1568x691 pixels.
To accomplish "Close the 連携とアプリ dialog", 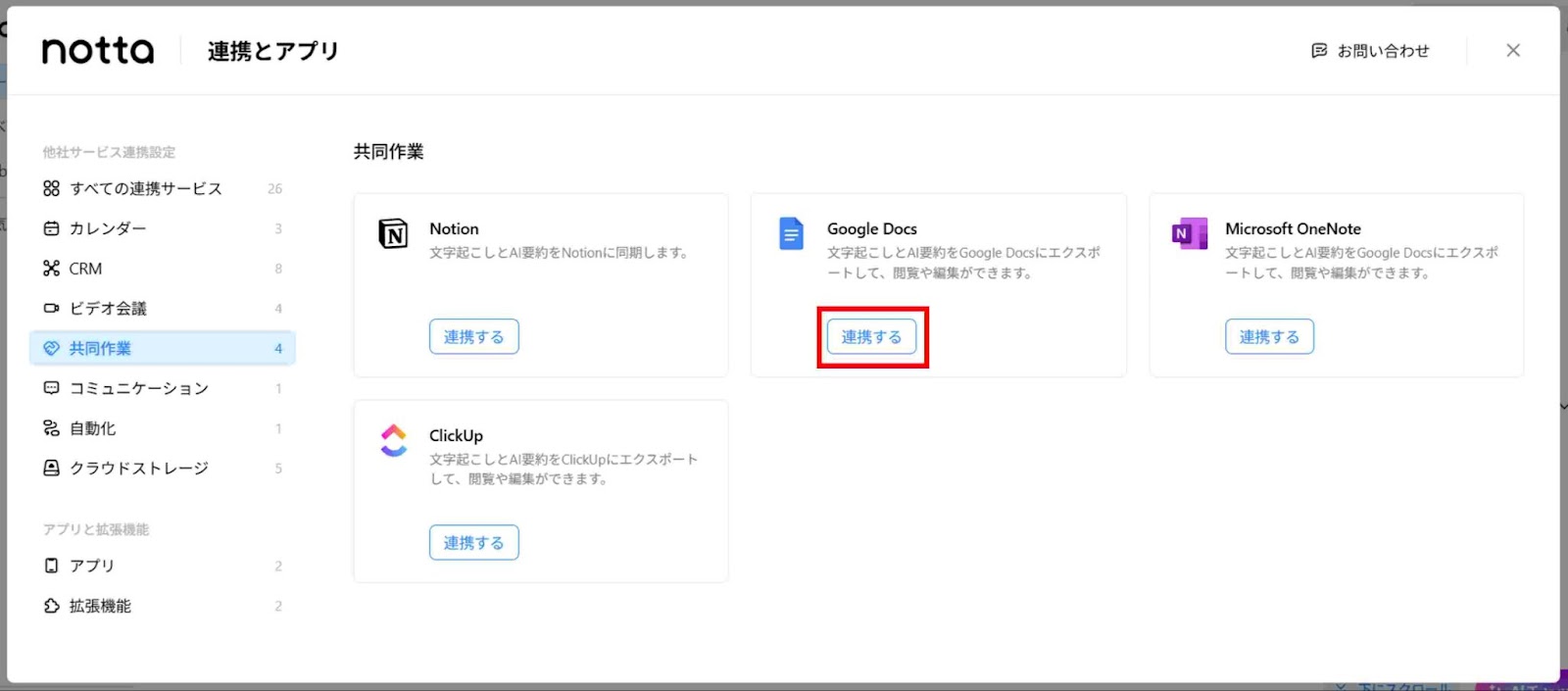I will 1513,50.
